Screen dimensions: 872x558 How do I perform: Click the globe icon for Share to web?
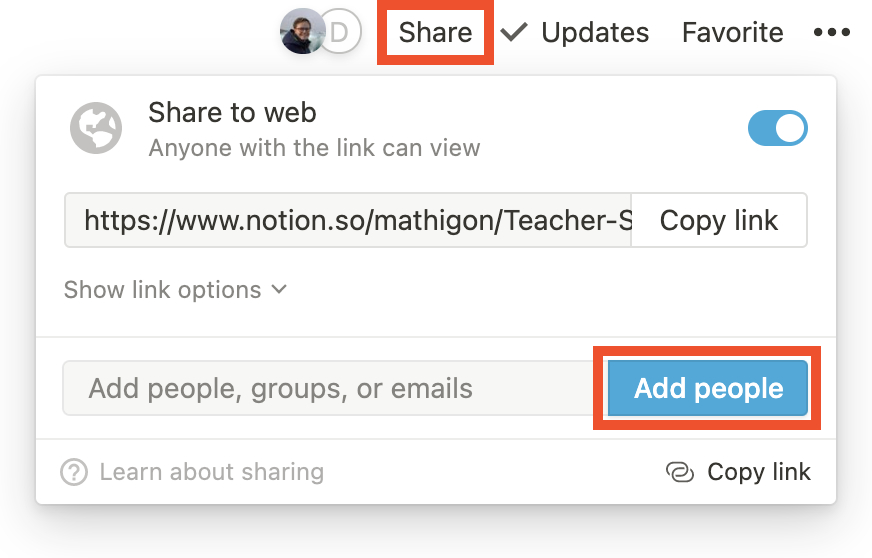point(96,128)
